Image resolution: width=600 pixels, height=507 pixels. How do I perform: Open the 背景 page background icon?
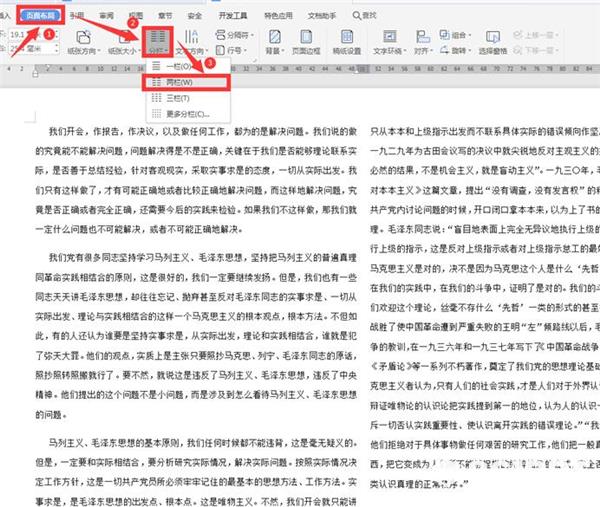pos(272,38)
